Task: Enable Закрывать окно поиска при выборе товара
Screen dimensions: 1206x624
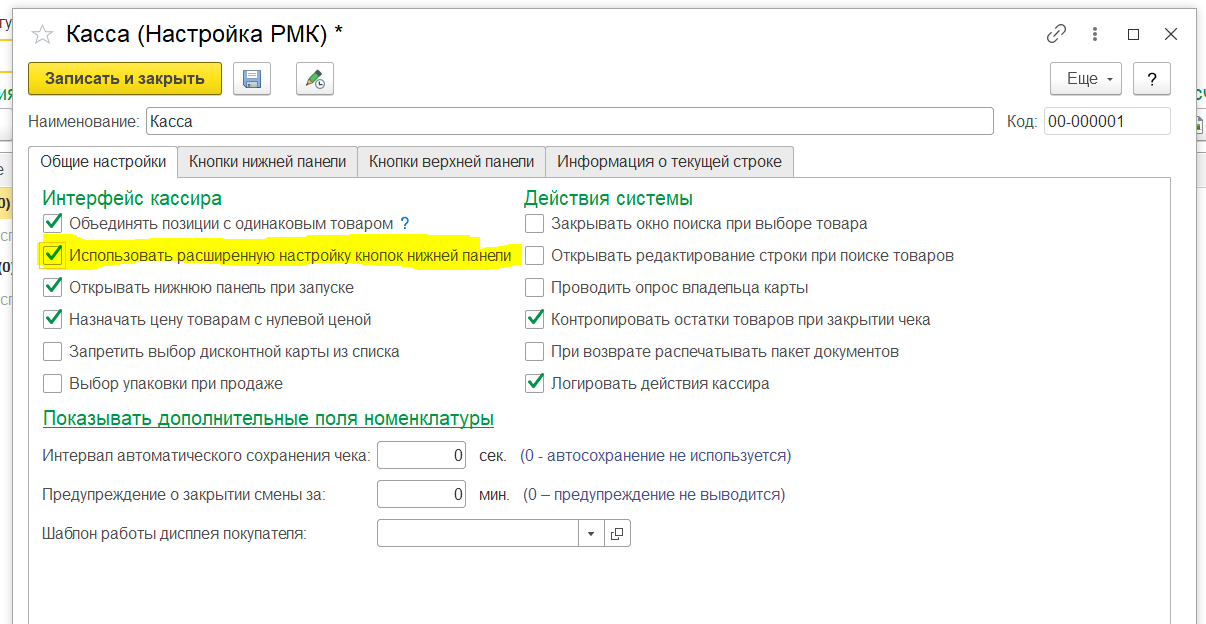Action: point(535,224)
